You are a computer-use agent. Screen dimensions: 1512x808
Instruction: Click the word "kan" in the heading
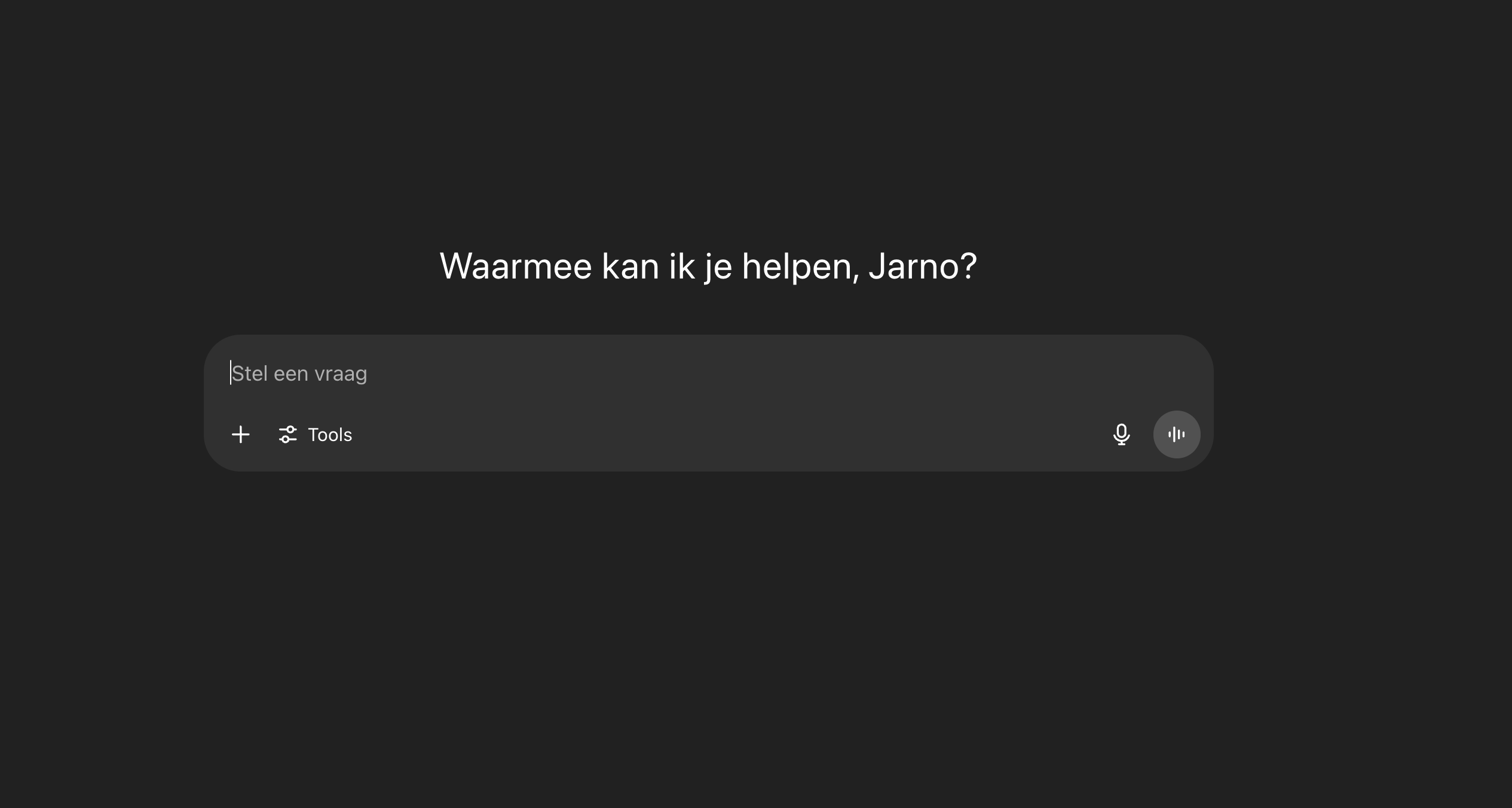tap(630, 266)
